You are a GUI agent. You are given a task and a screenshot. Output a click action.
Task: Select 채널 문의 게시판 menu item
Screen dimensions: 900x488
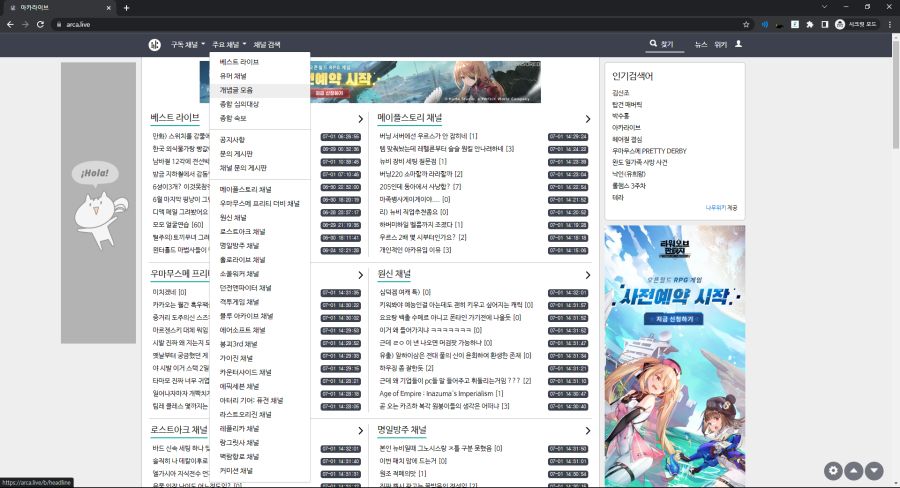click(260, 168)
